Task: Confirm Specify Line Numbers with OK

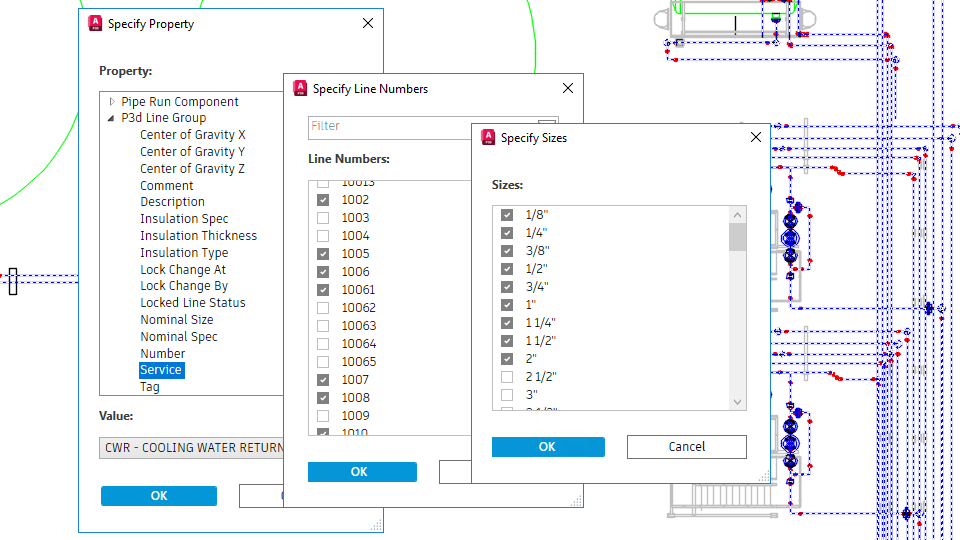Action: point(362,472)
